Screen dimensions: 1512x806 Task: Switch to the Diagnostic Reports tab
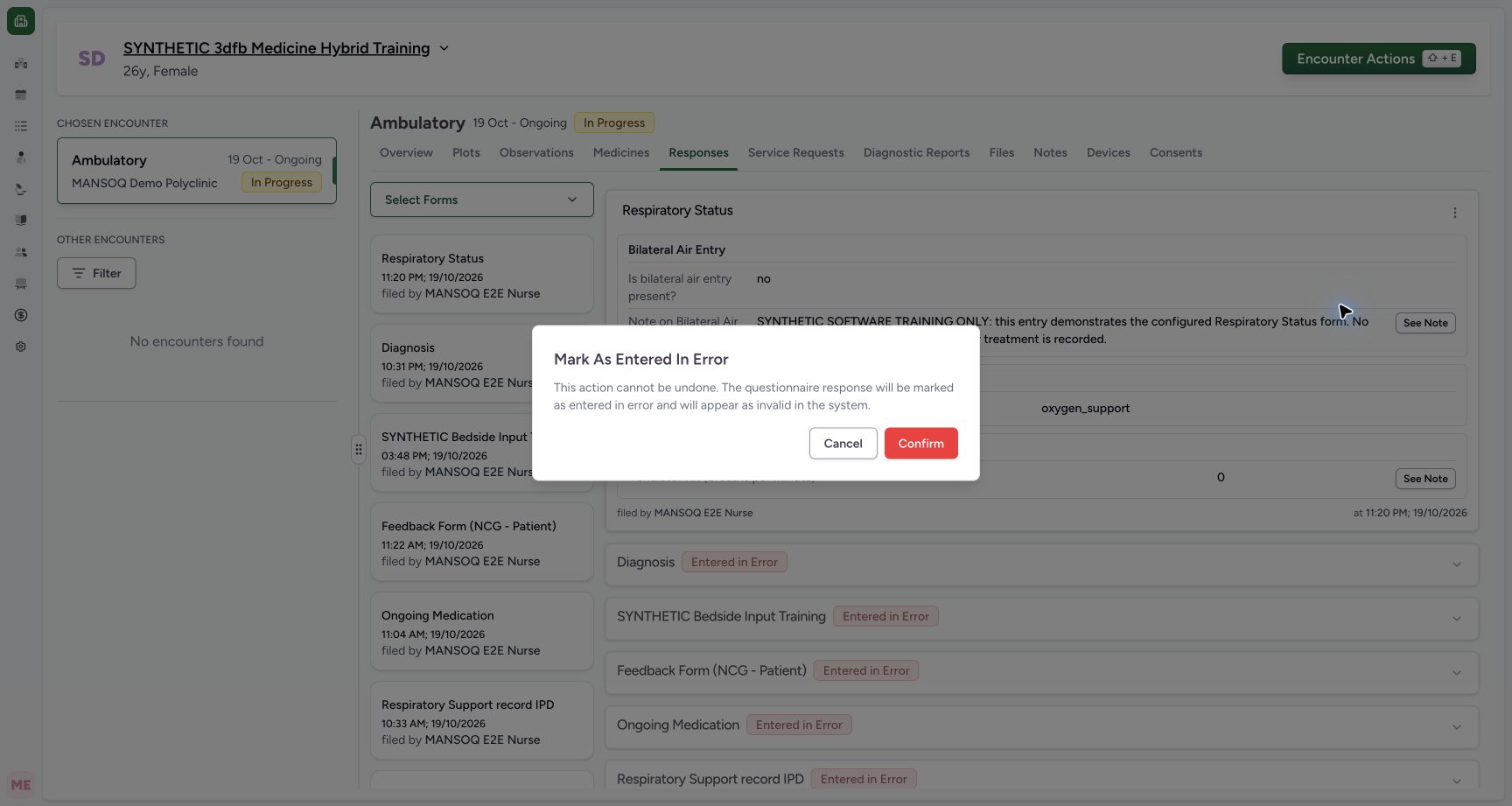pyautogui.click(x=916, y=152)
